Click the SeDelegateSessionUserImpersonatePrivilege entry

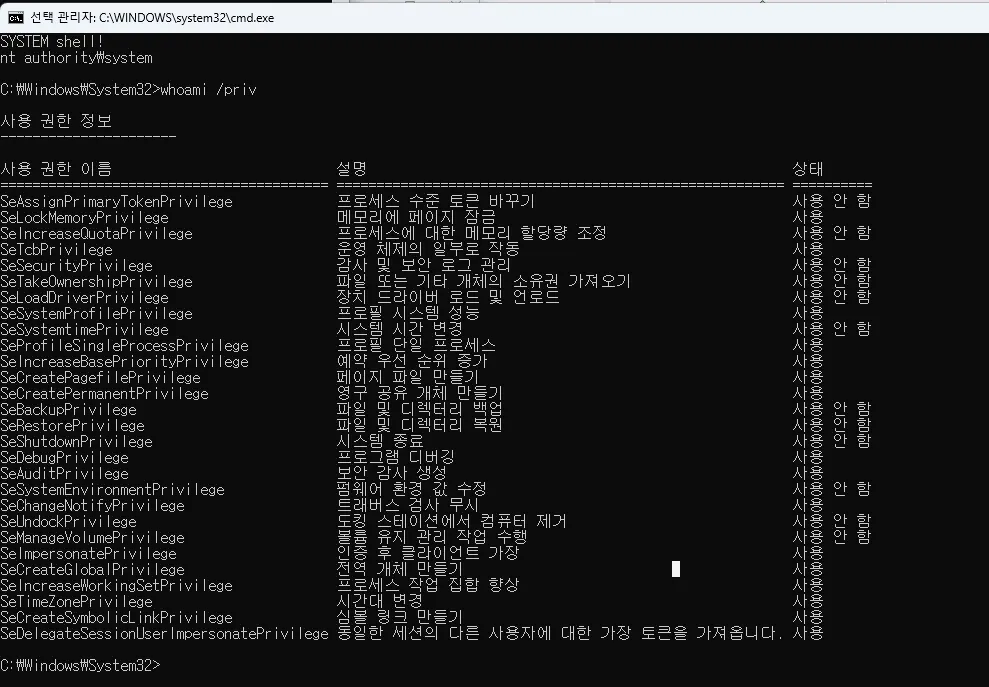click(164, 633)
